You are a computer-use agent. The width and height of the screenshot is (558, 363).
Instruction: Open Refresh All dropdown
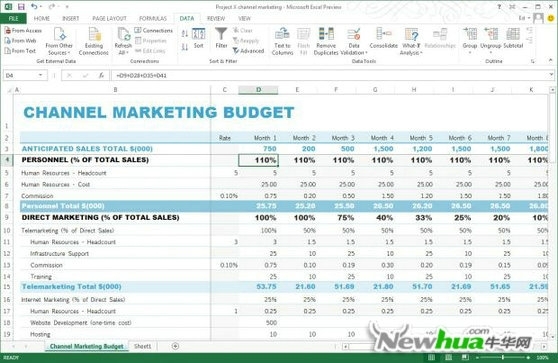pyautogui.click(x=123, y=41)
